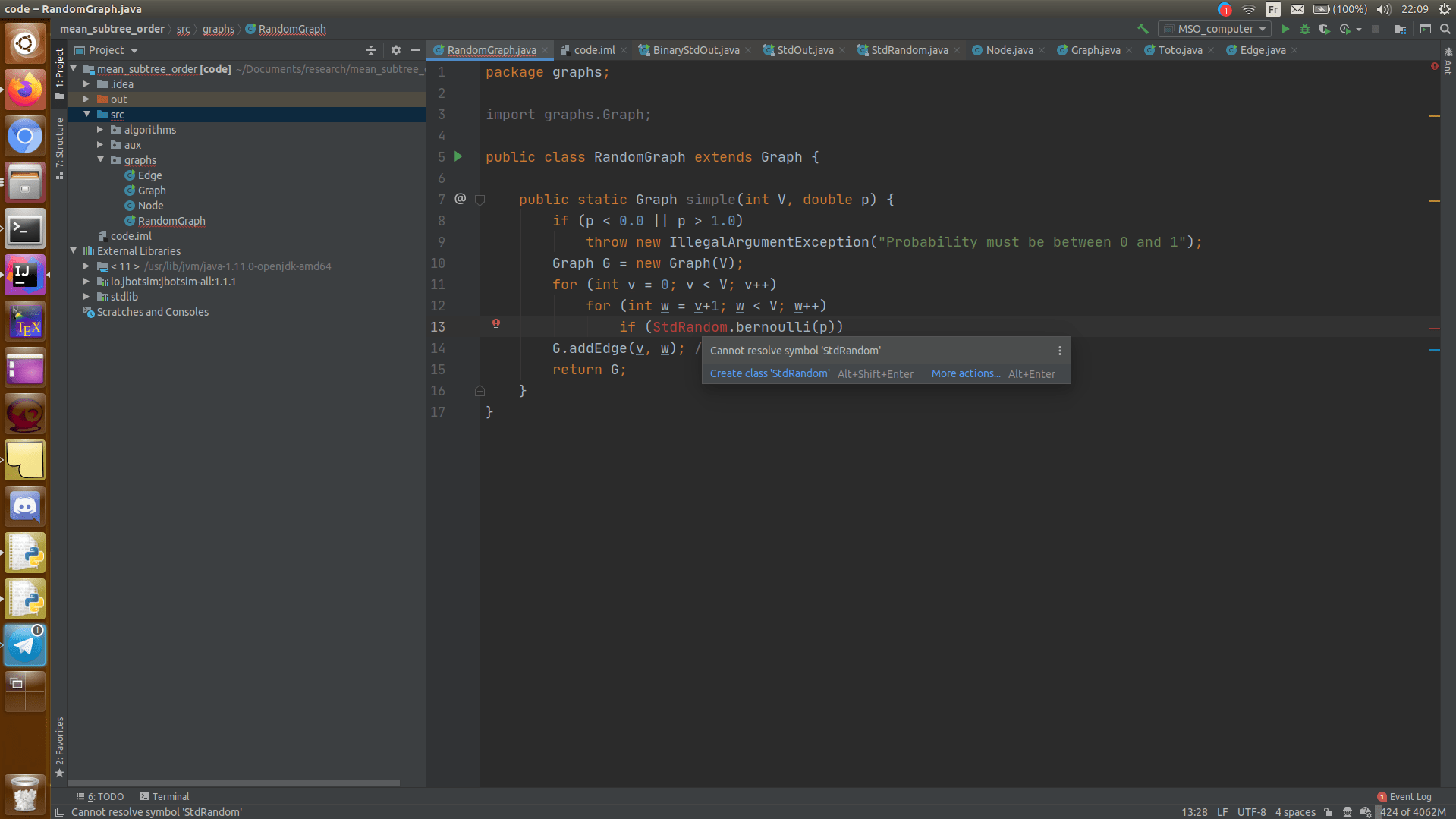Click the red error bulb on line 13
This screenshot has height=819, width=1456.
pyautogui.click(x=496, y=325)
